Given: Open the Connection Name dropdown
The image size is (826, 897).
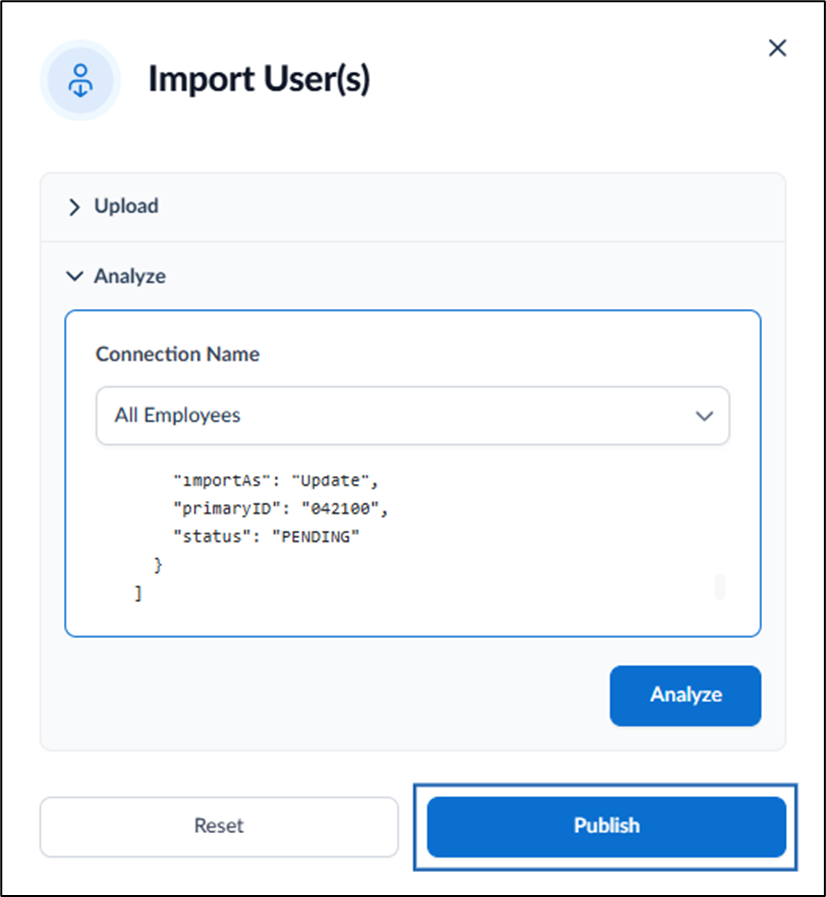Looking at the screenshot, I should coord(412,416).
